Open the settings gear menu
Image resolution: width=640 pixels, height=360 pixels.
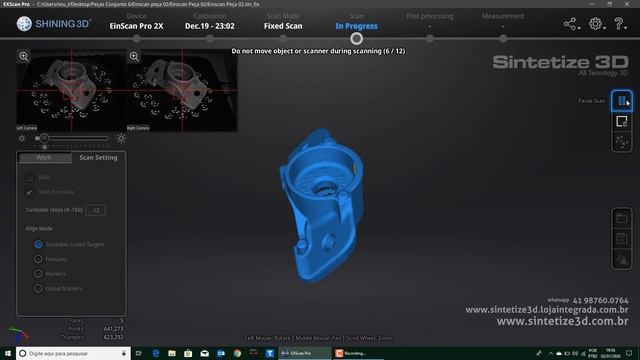(596, 24)
